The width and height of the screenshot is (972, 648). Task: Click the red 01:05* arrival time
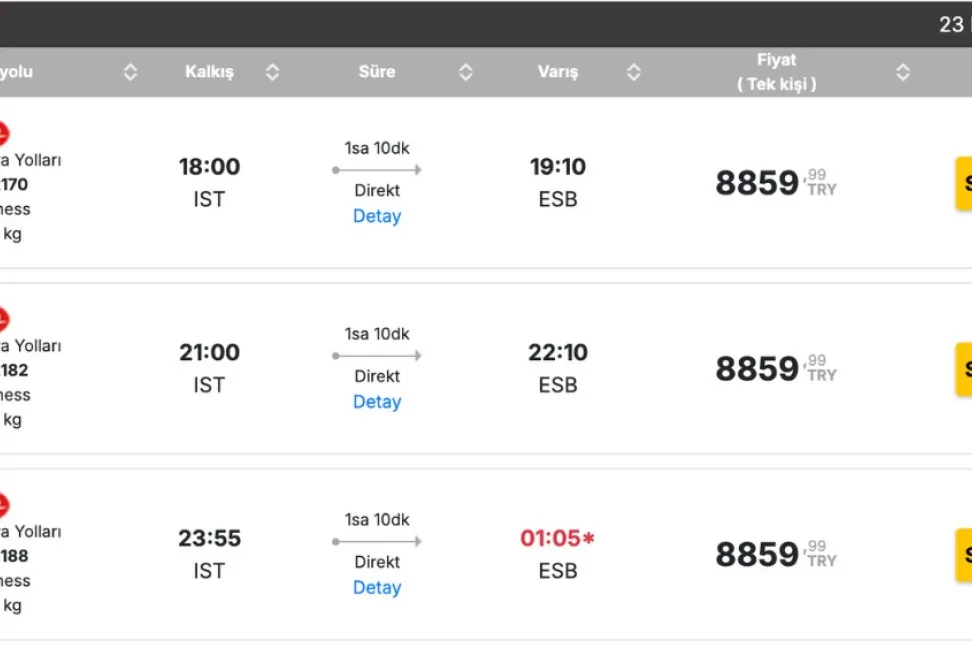tap(557, 538)
